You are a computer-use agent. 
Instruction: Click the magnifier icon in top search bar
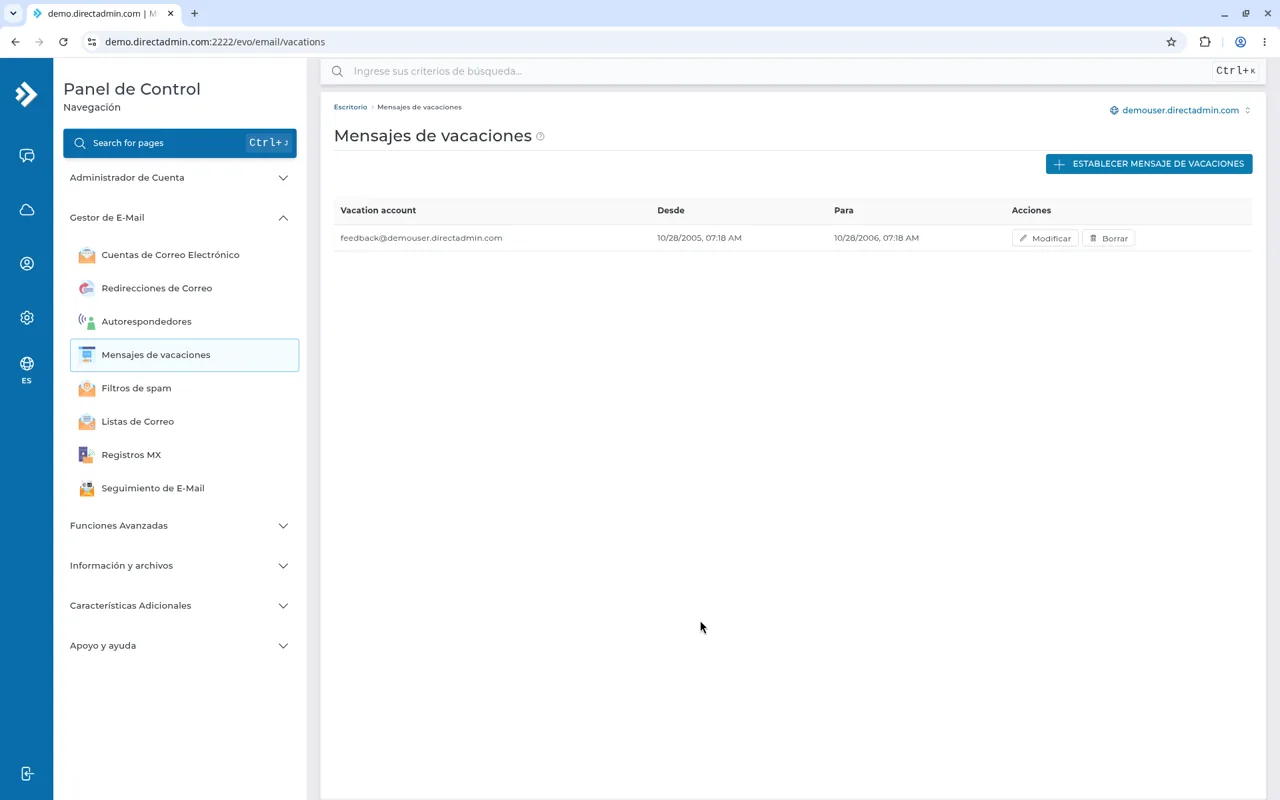click(x=337, y=71)
